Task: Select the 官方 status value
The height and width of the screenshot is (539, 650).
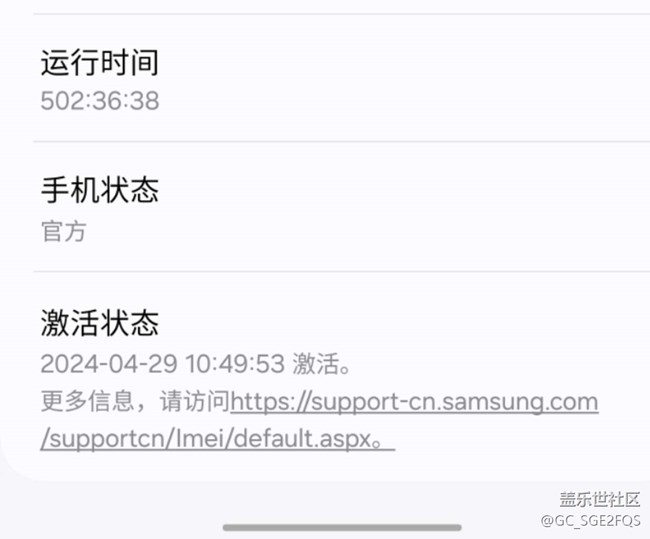Action: pos(63,231)
